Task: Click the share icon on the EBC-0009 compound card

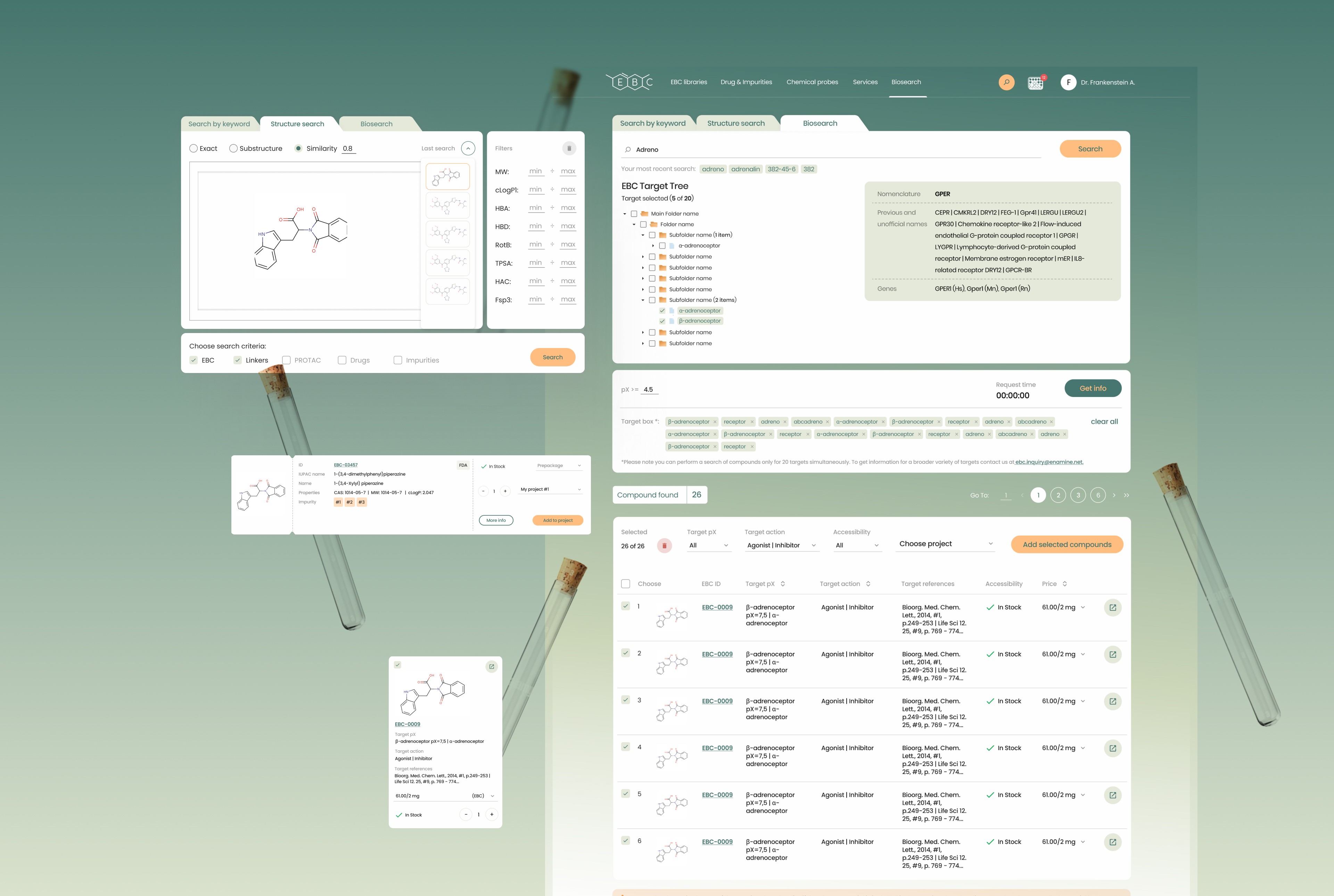Action: coord(492,666)
